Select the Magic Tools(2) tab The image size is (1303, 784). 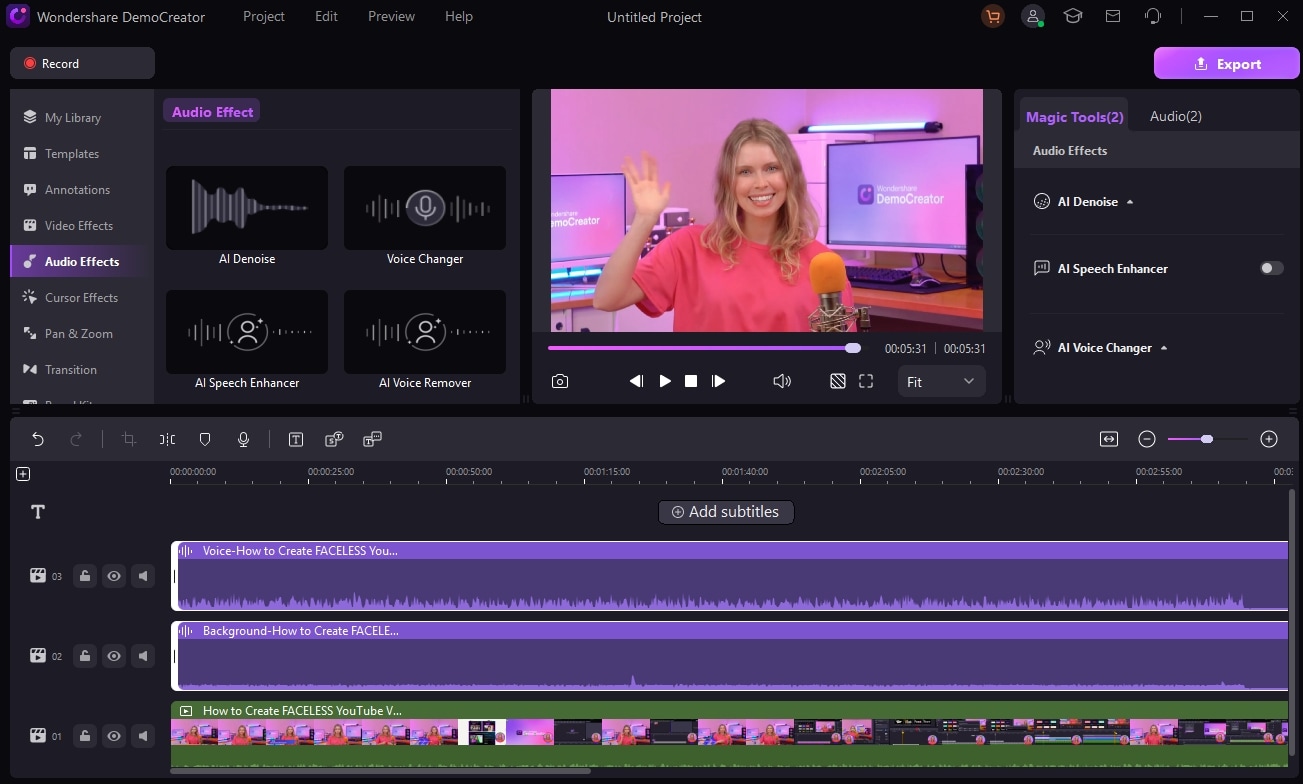tap(1074, 116)
